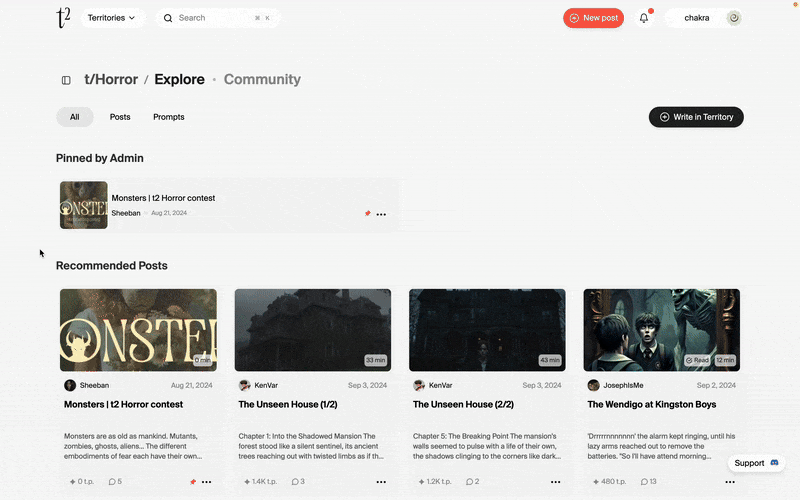Click the pin icon on pinned post
The width and height of the screenshot is (800, 500).
367,213
